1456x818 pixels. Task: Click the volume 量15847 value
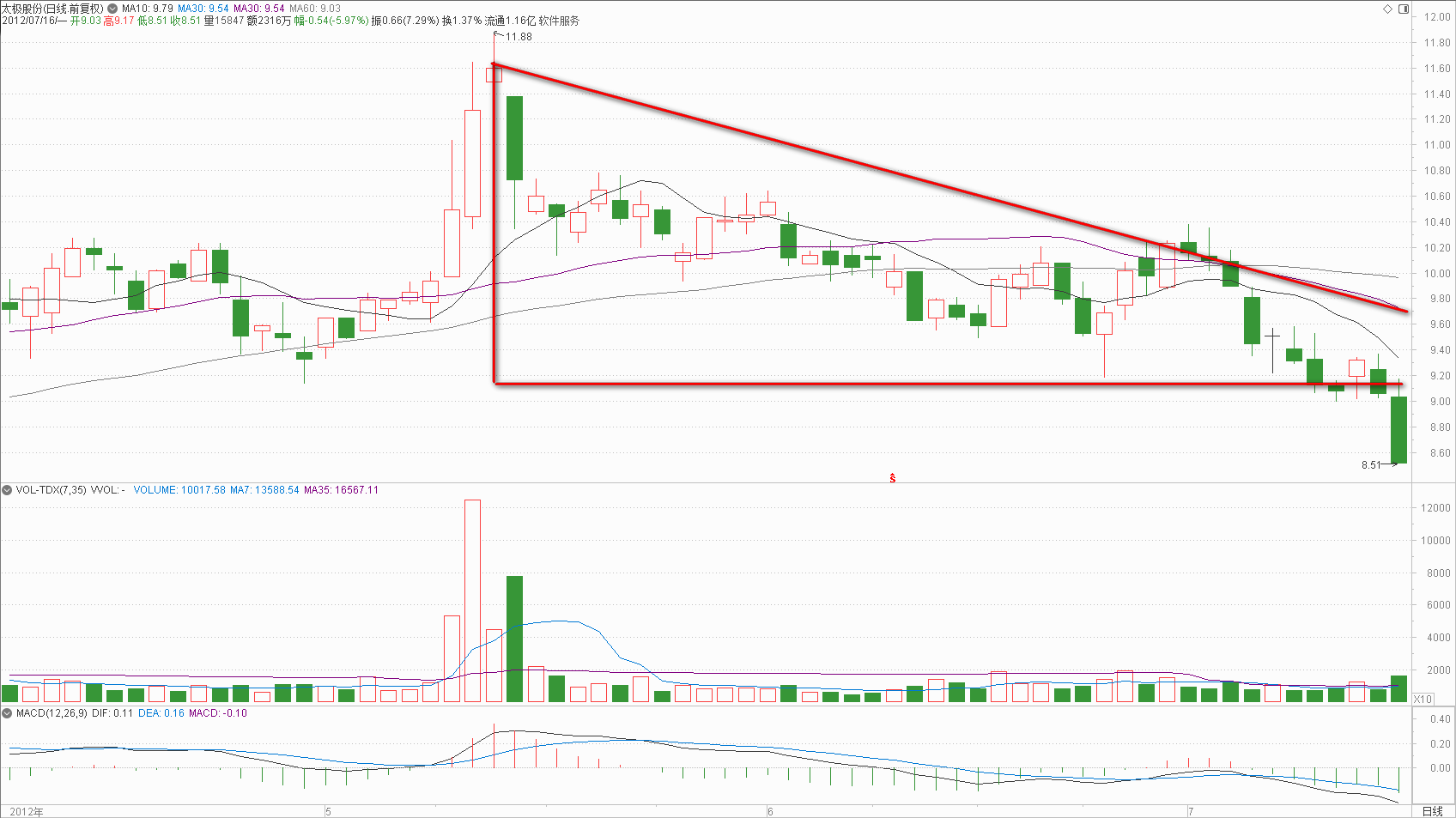point(224,21)
